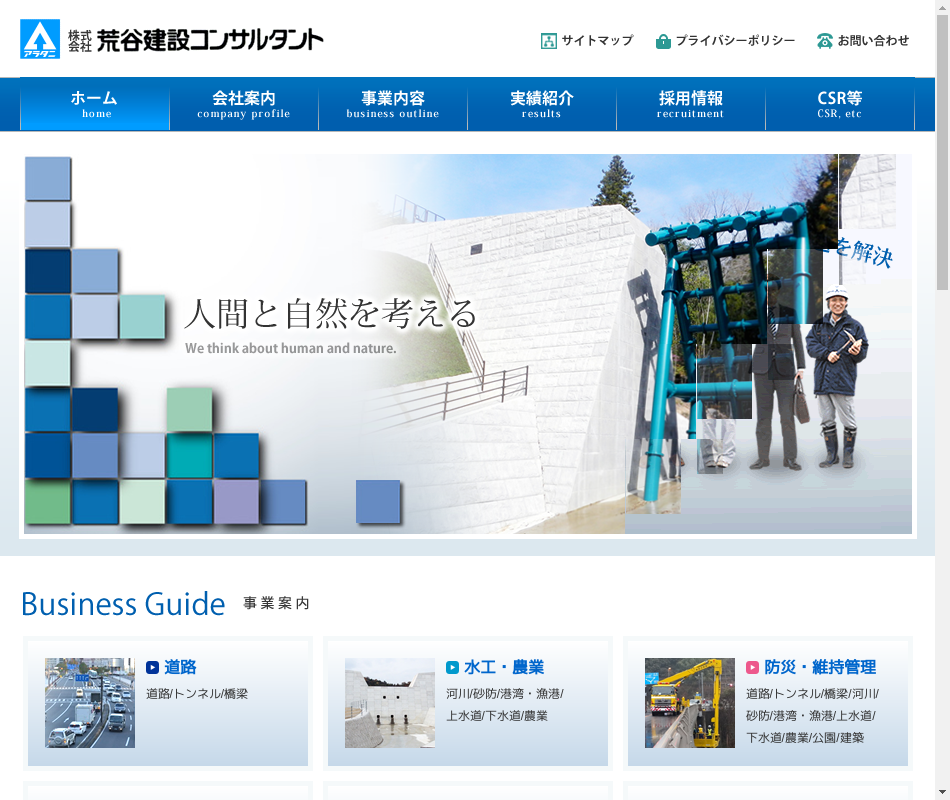Go to 事業内容 business outline
Viewport: 950px width, 800px height.
(393, 104)
